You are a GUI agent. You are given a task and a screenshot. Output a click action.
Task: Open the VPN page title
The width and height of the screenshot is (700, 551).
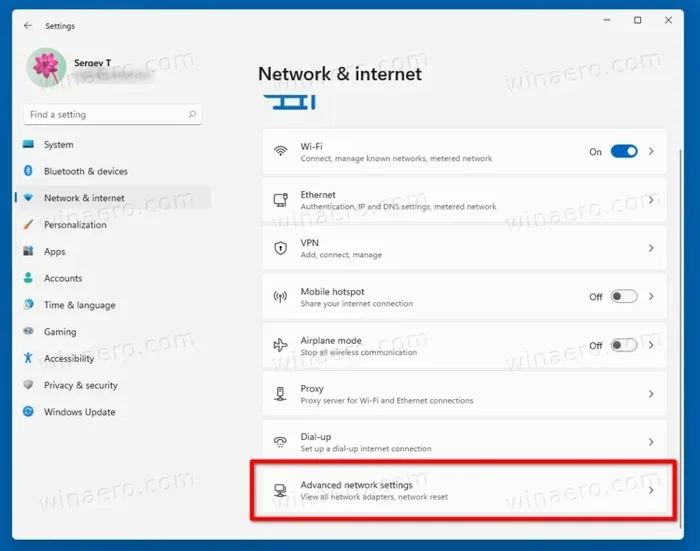point(309,243)
